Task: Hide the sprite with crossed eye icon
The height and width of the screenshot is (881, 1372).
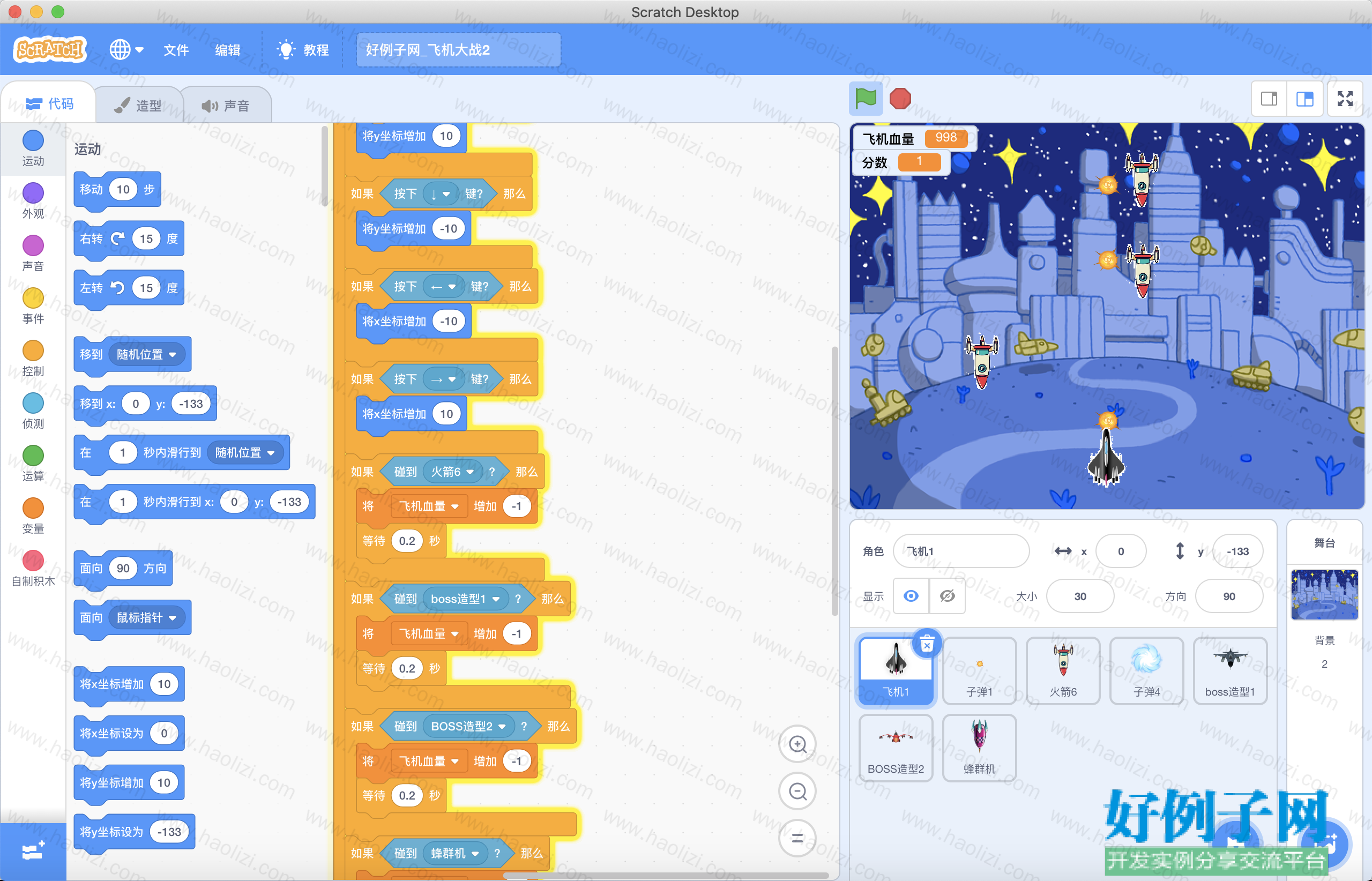Action: pyautogui.click(x=948, y=596)
